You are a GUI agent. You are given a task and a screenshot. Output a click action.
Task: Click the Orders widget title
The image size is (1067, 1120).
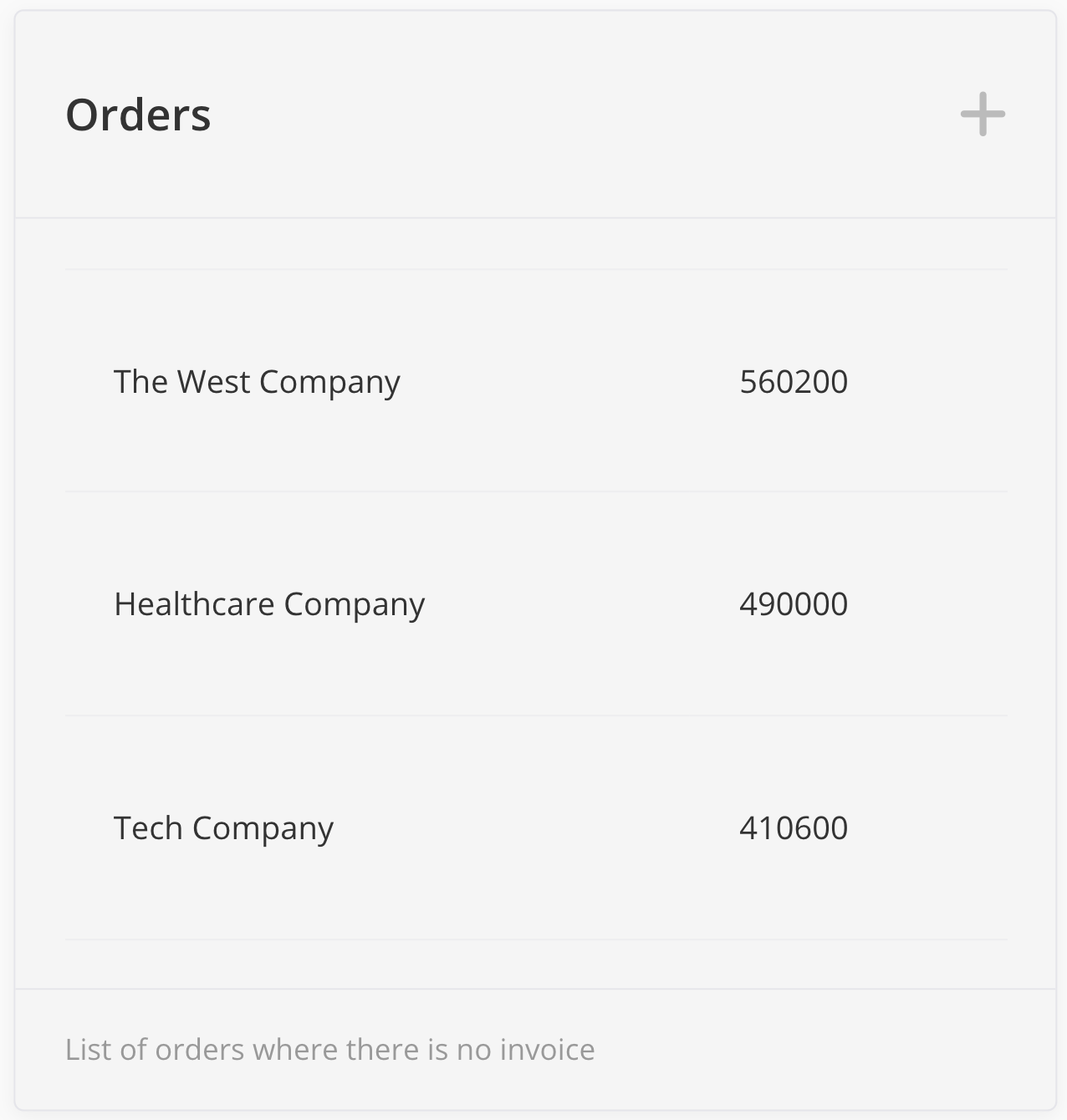coord(138,115)
